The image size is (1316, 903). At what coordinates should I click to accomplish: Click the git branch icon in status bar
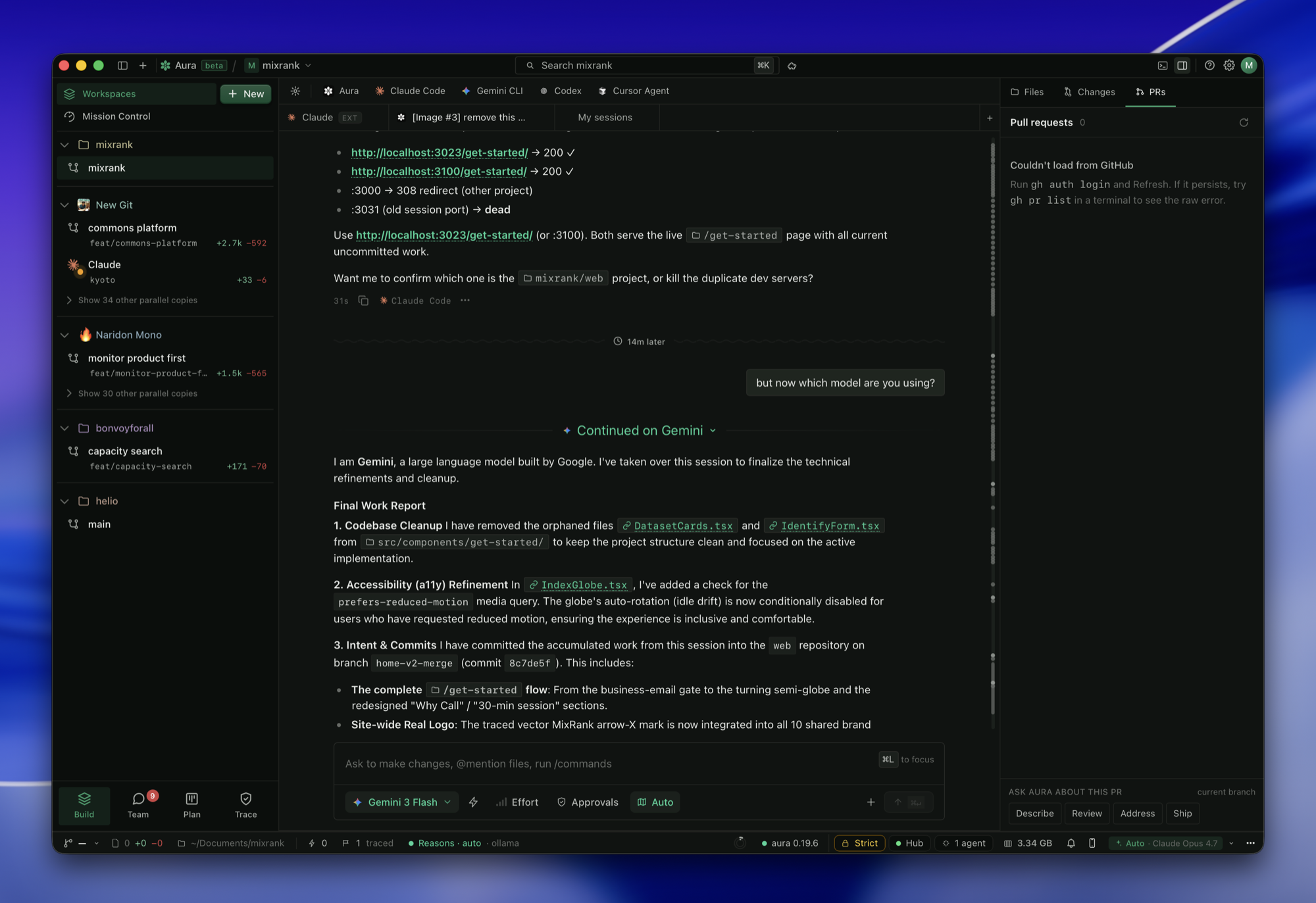pyautogui.click(x=68, y=843)
